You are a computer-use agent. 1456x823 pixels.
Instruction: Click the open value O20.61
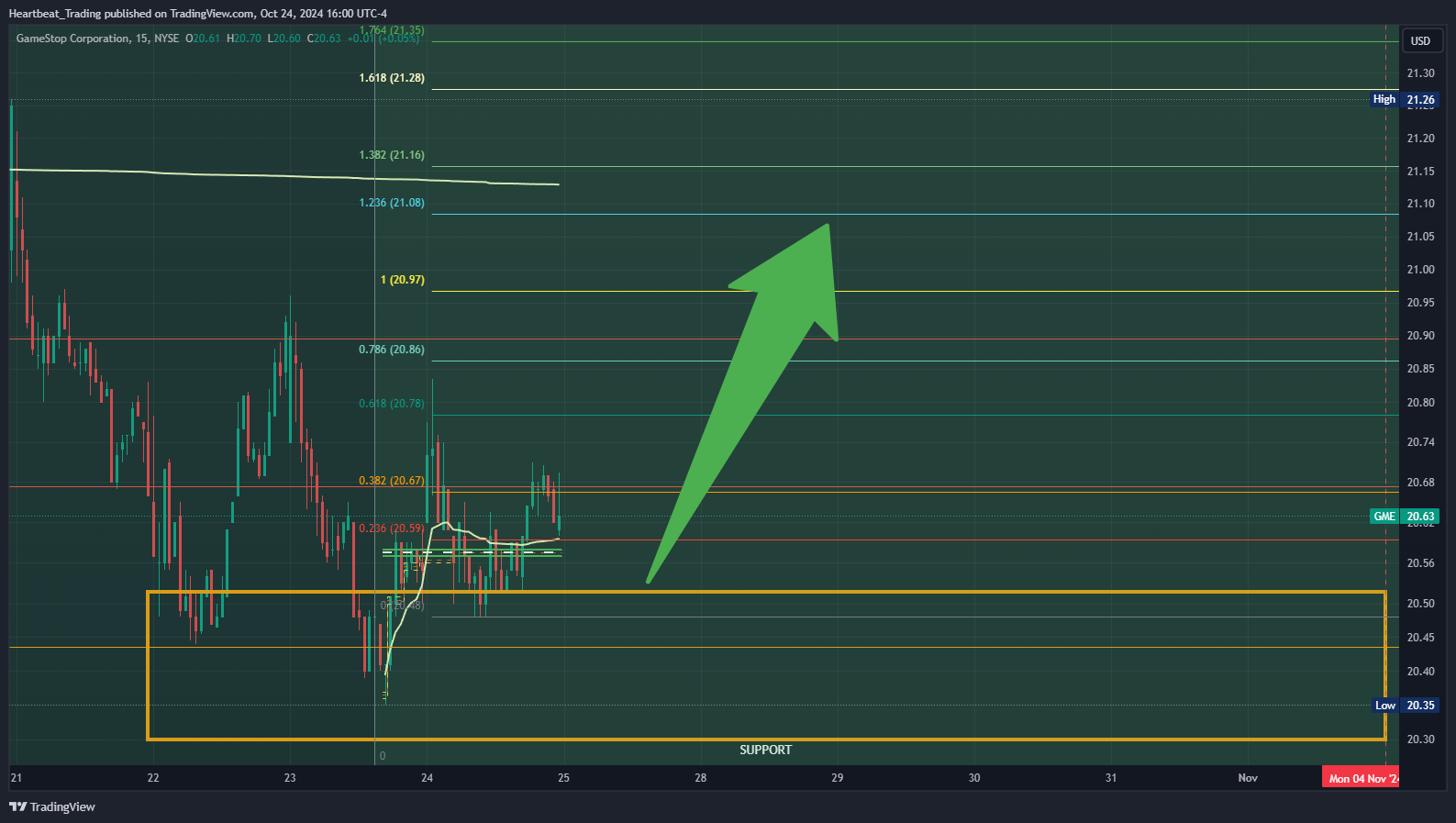pos(203,39)
